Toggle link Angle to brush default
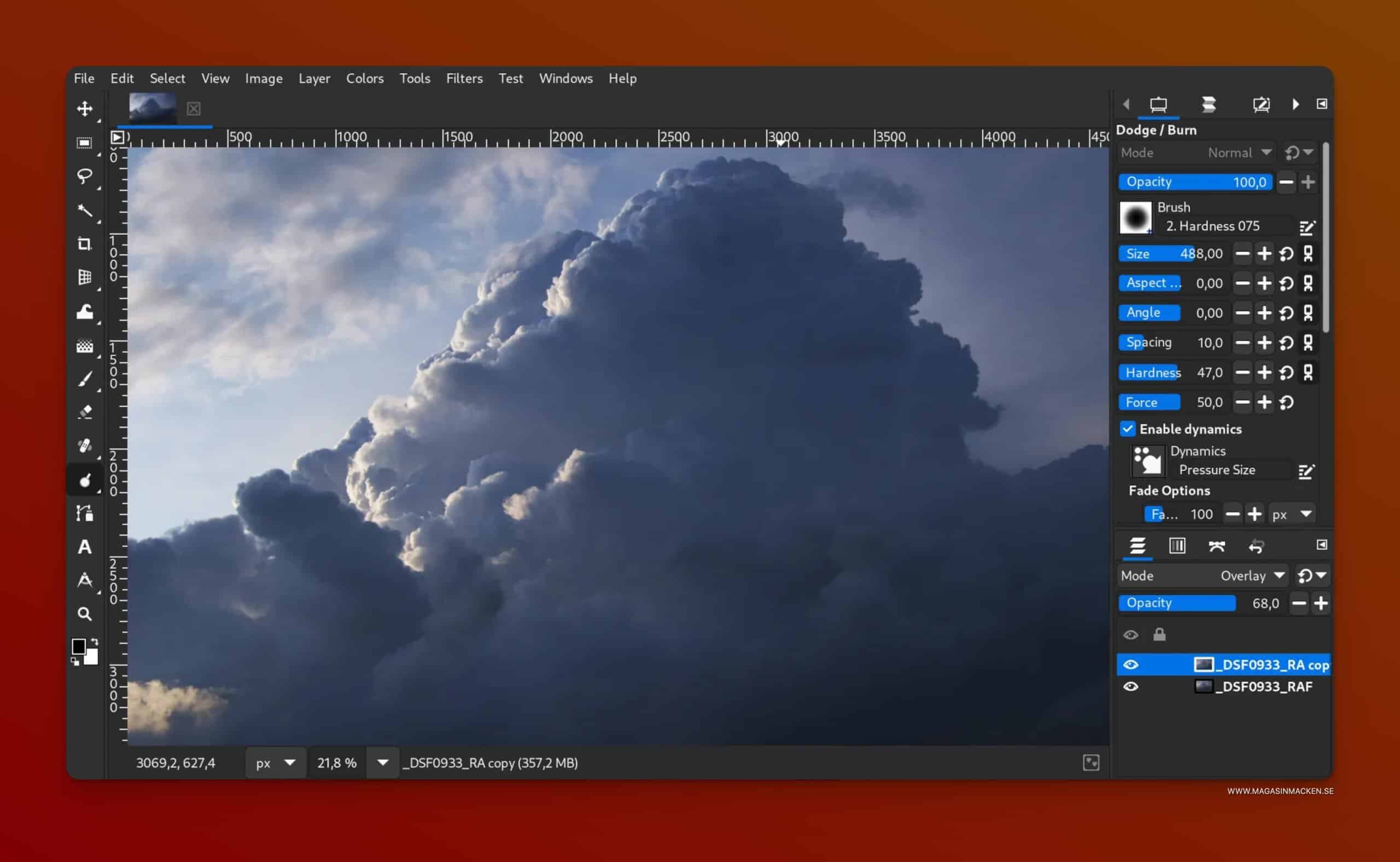Viewport: 1400px width, 862px height. coord(1308,313)
